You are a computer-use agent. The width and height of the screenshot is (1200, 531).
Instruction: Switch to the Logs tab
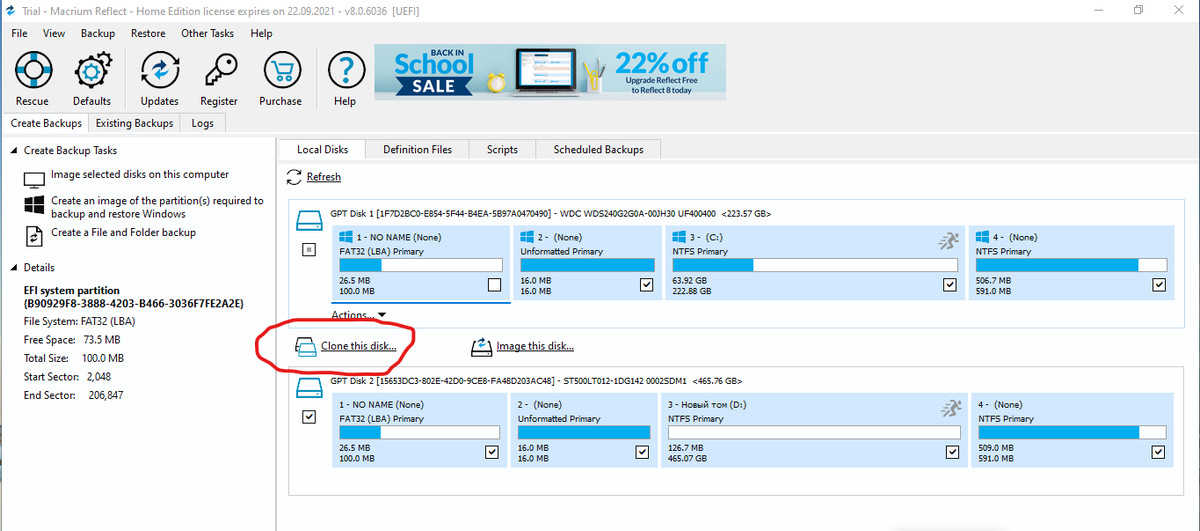[203, 123]
